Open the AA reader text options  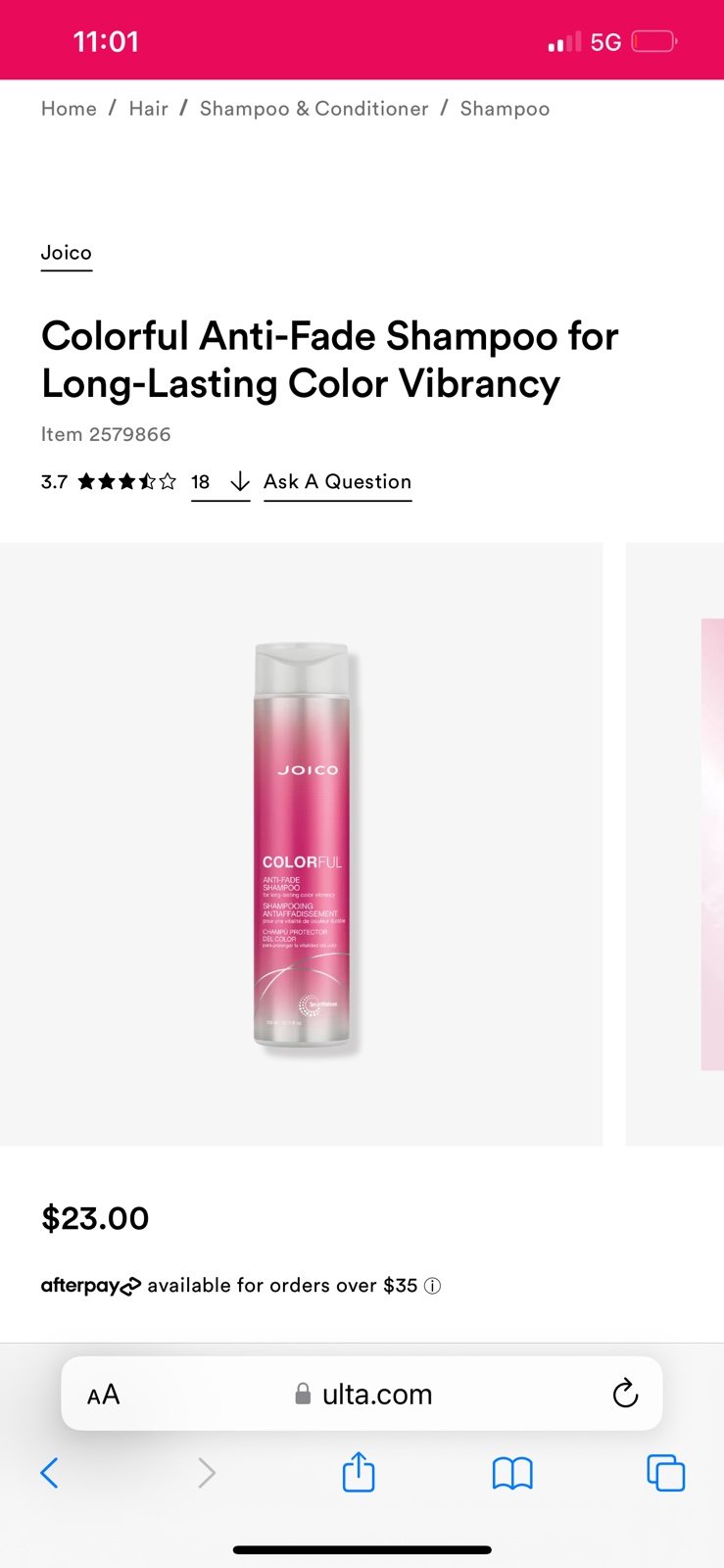click(x=103, y=1395)
